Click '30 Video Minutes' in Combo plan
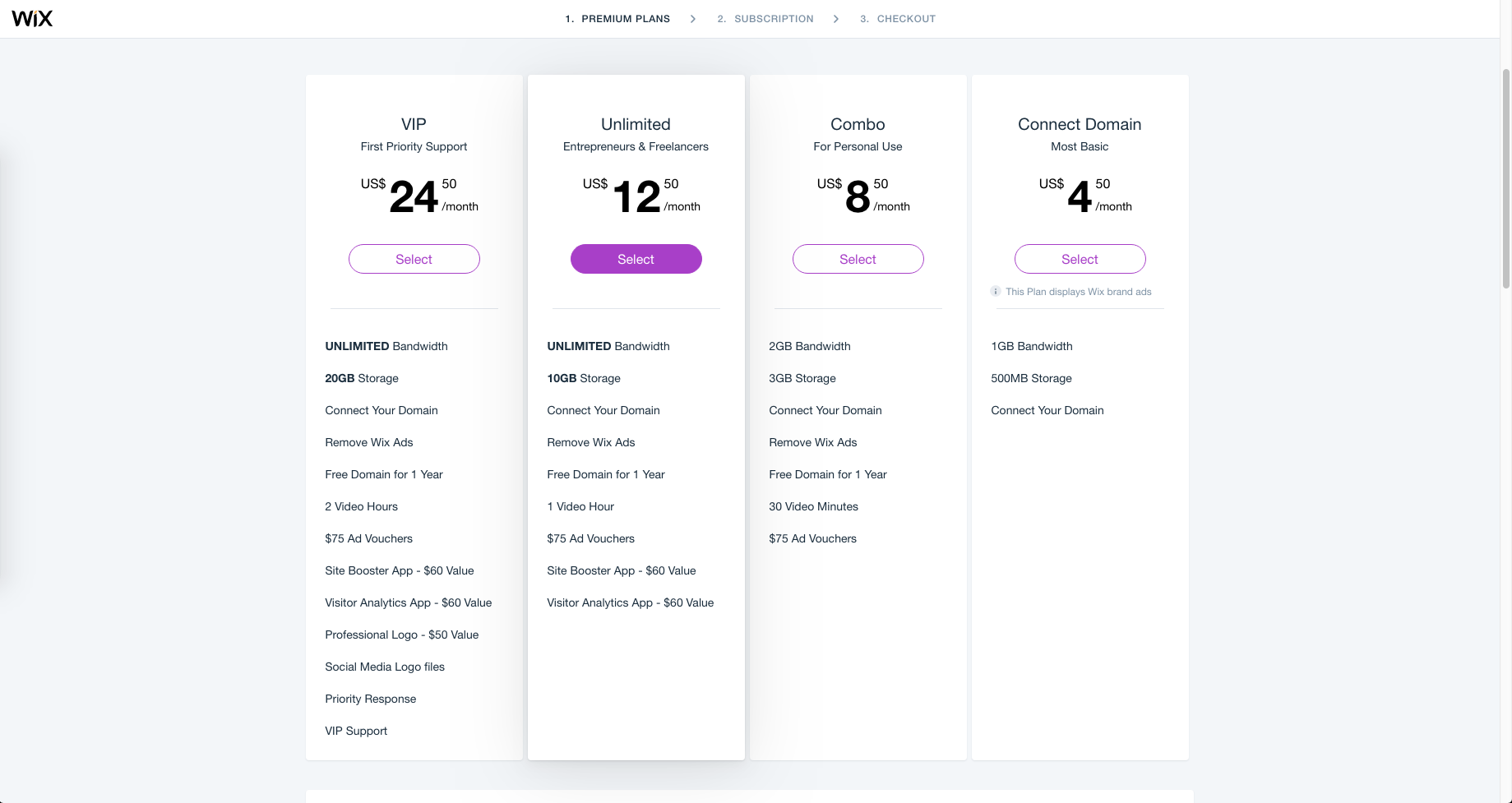Screen dimensions: 1512x803 (x=814, y=506)
